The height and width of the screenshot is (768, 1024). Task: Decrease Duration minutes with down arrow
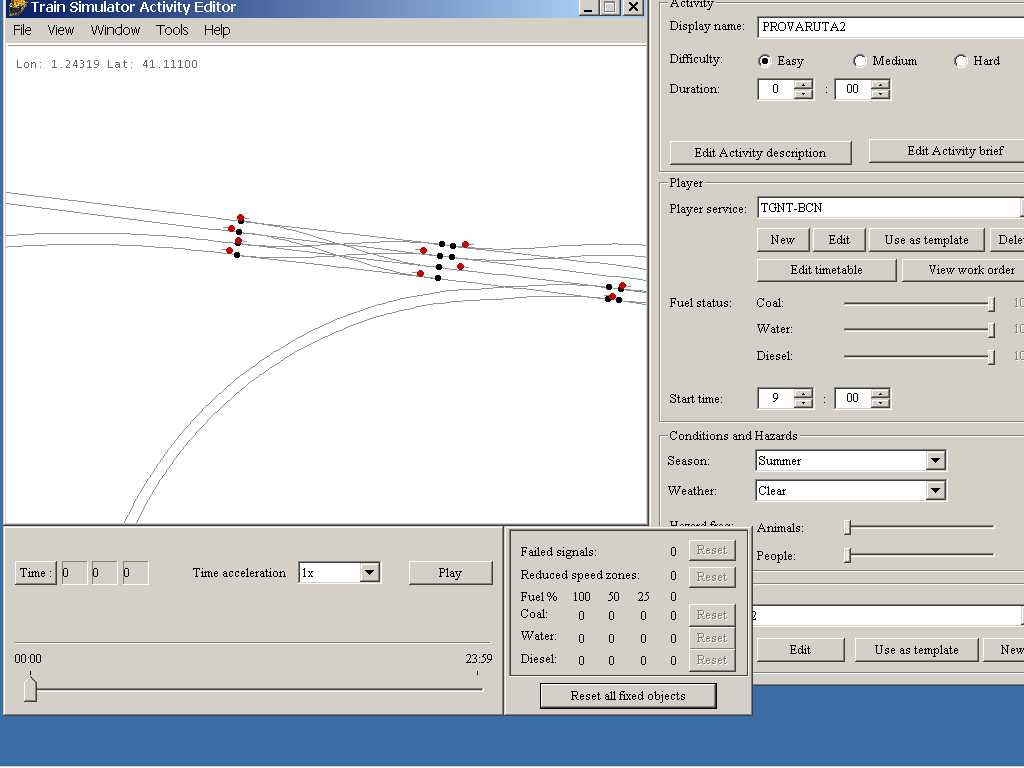click(880, 94)
